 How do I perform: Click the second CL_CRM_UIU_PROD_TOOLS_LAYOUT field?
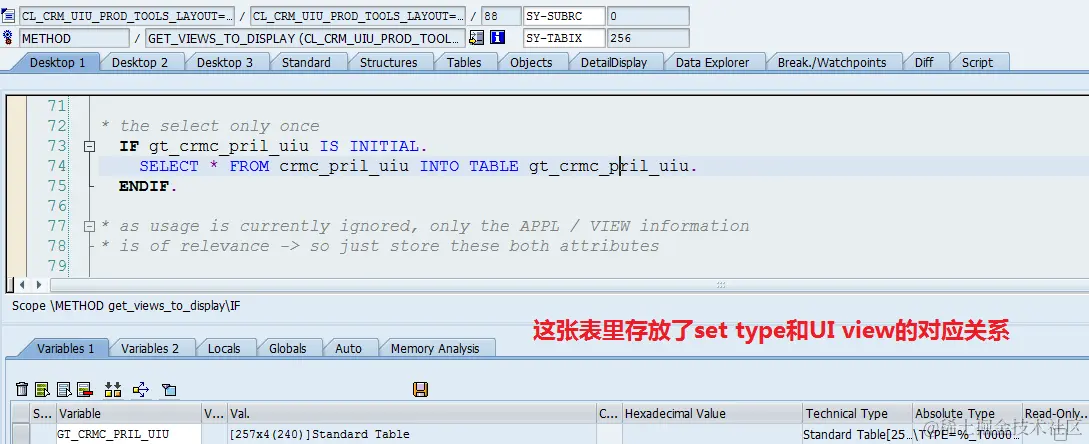(358, 15)
